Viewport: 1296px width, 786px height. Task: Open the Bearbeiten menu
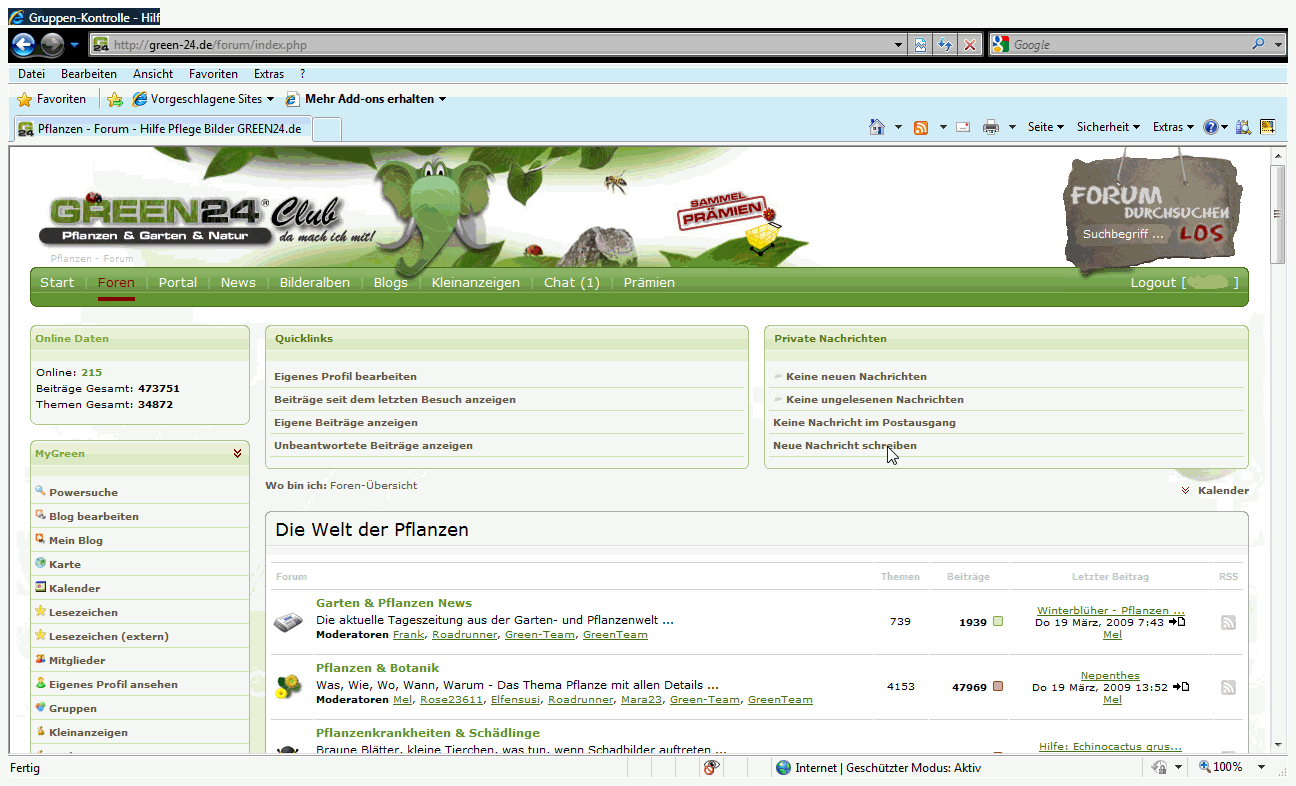pos(88,74)
